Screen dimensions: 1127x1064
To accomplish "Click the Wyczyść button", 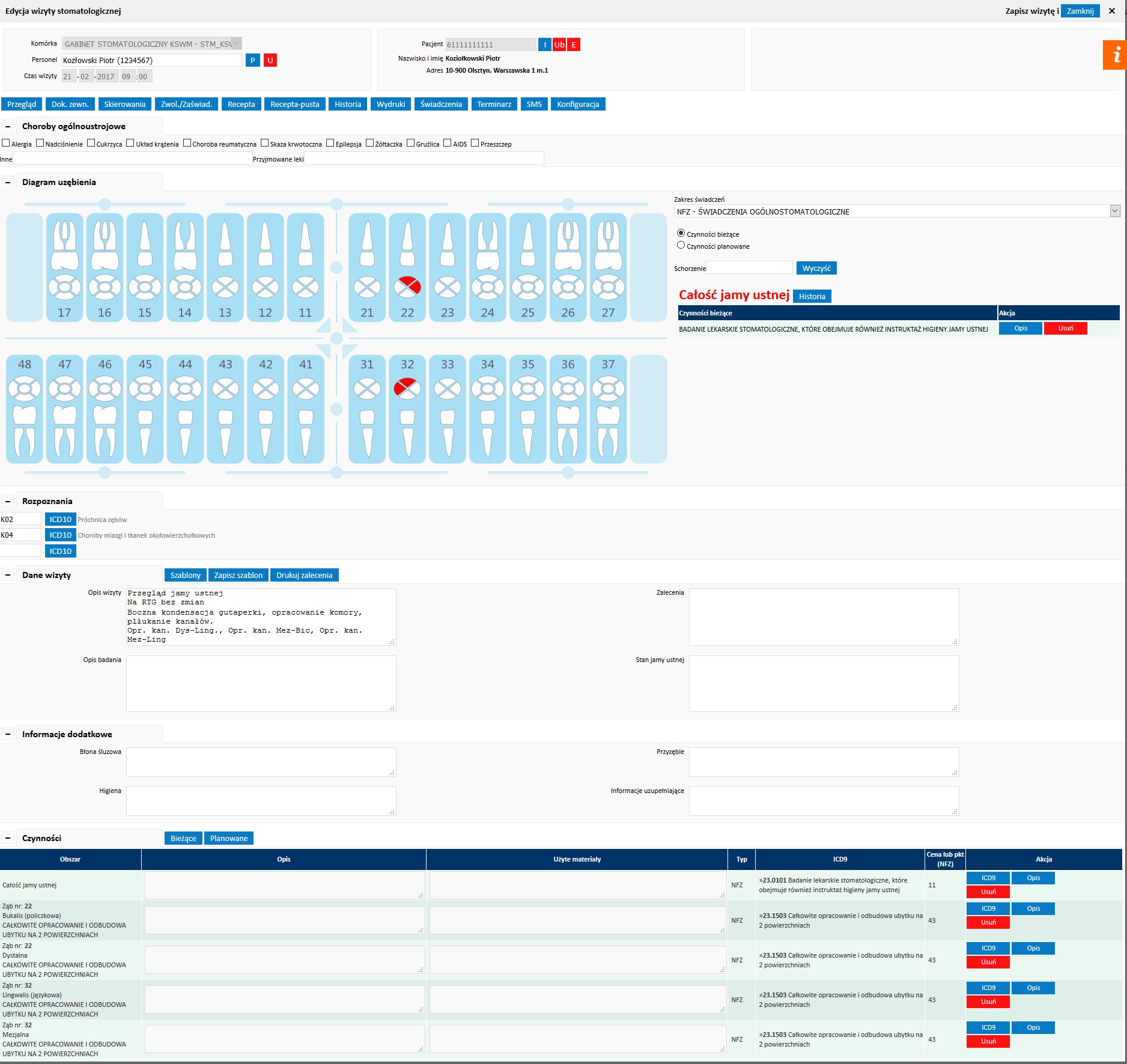I will pyautogui.click(x=816, y=268).
